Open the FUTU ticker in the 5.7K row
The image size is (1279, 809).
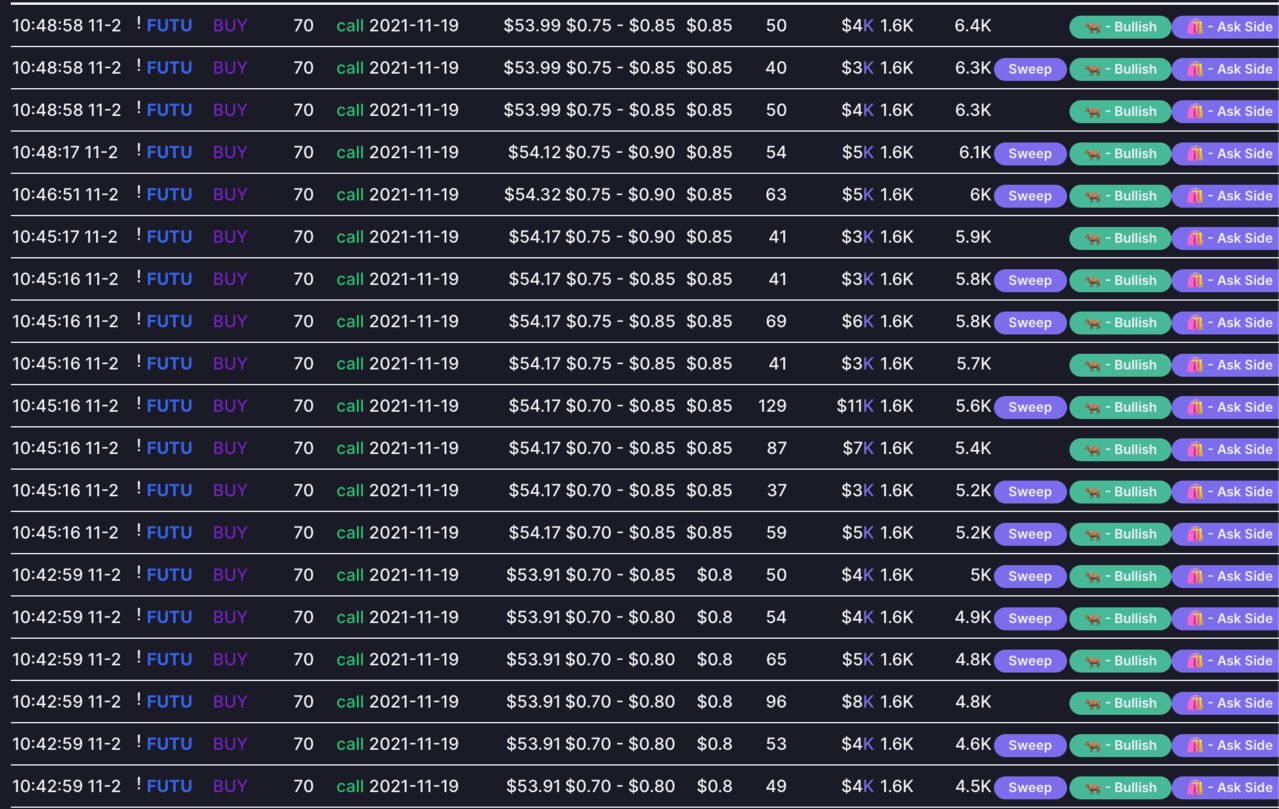click(x=169, y=364)
